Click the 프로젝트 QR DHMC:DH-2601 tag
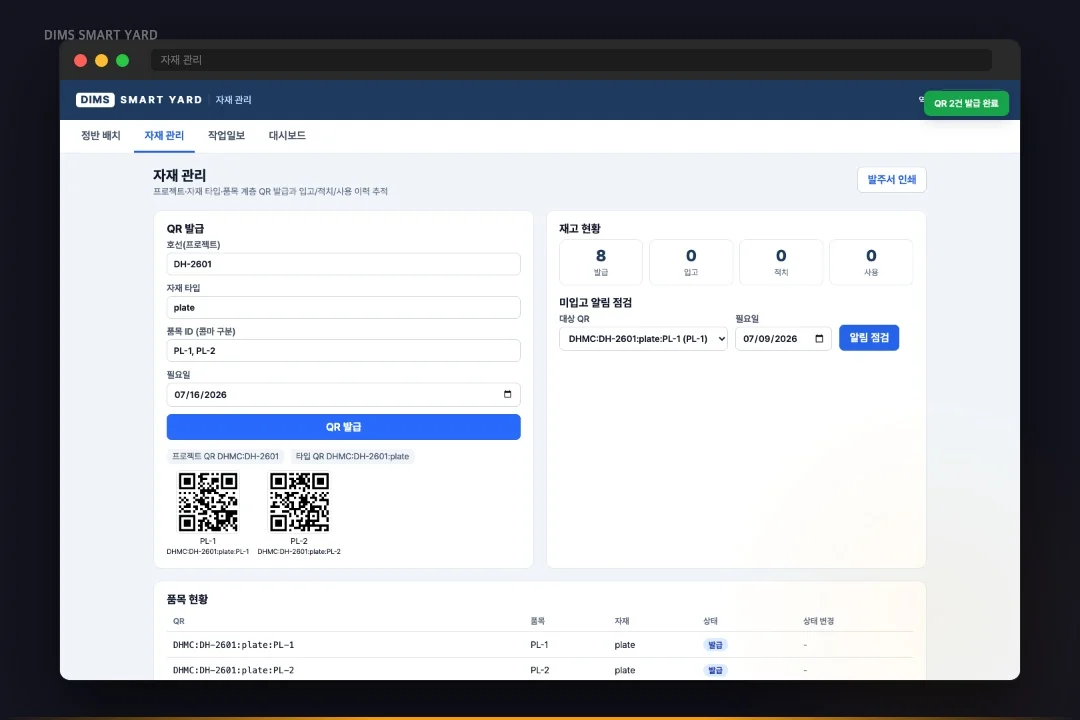This screenshot has width=1080, height=720. coord(225,456)
